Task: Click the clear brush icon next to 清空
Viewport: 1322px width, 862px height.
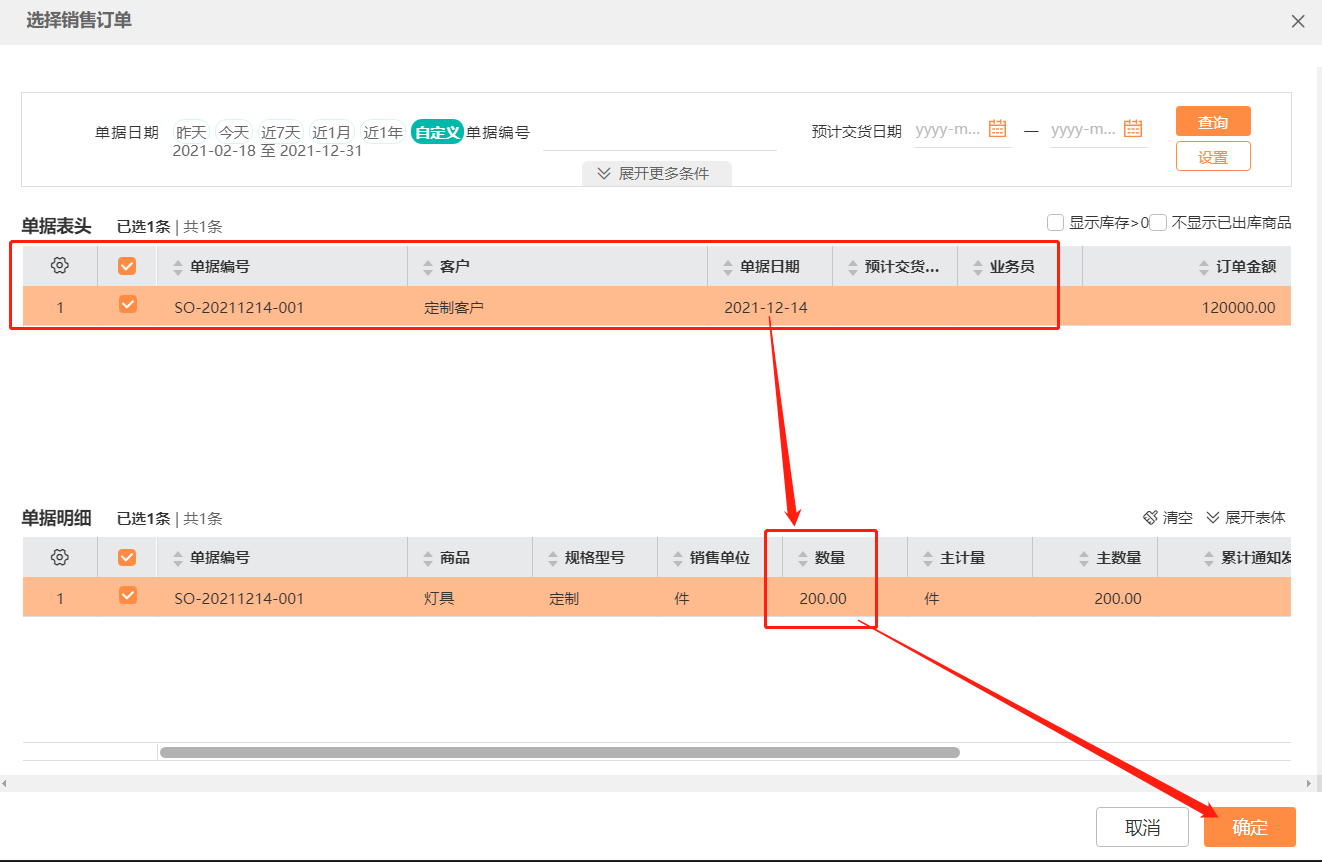Action: pyautogui.click(x=1150, y=517)
